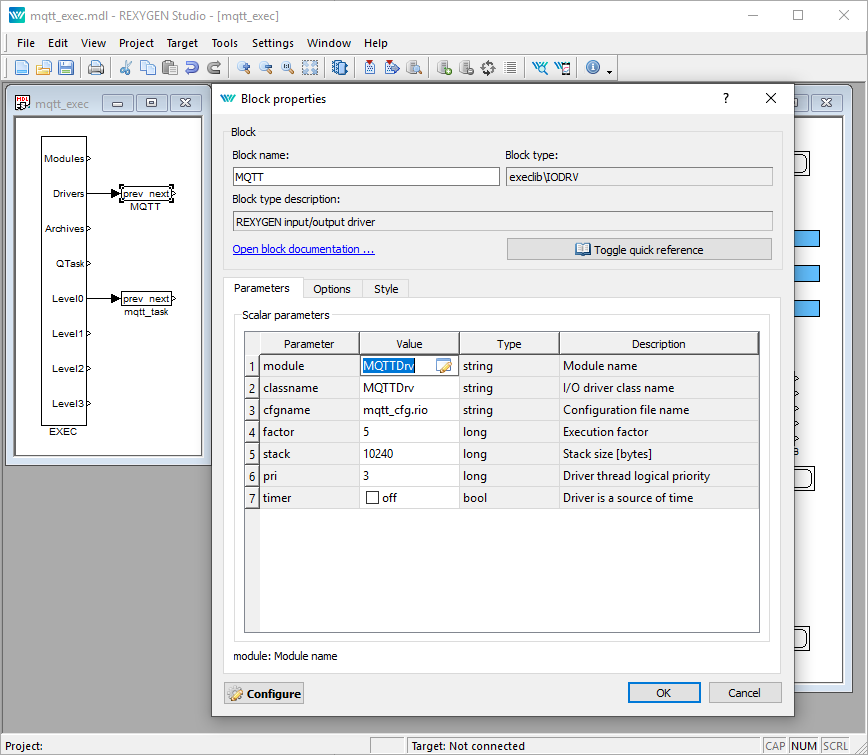This screenshot has height=755, width=868.
Task: Click the Undo arrow icon
Action: [192, 68]
